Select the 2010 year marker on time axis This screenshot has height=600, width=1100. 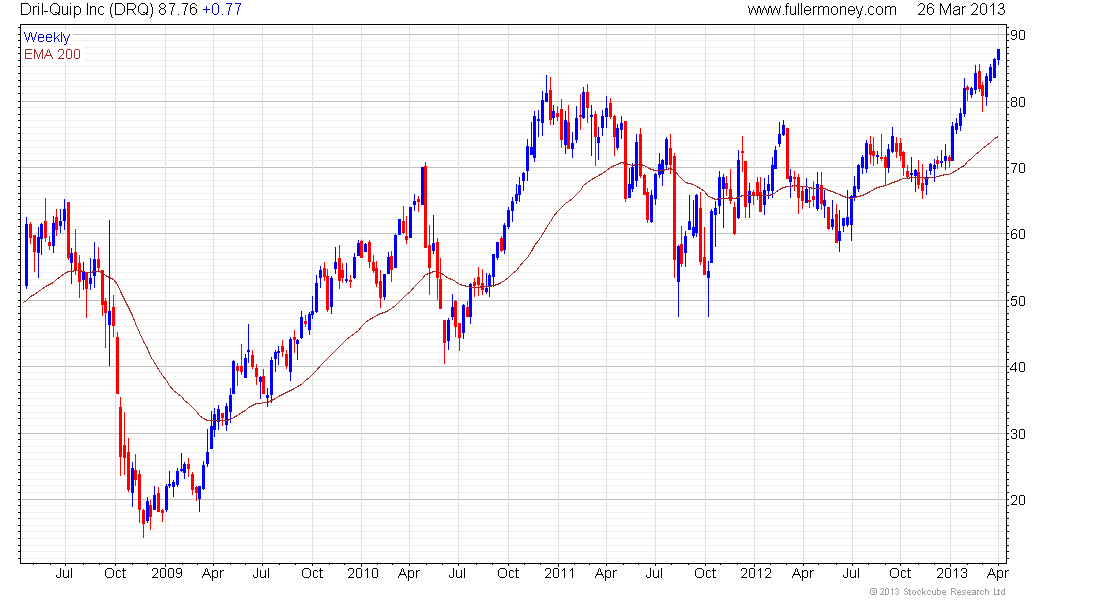(x=363, y=573)
